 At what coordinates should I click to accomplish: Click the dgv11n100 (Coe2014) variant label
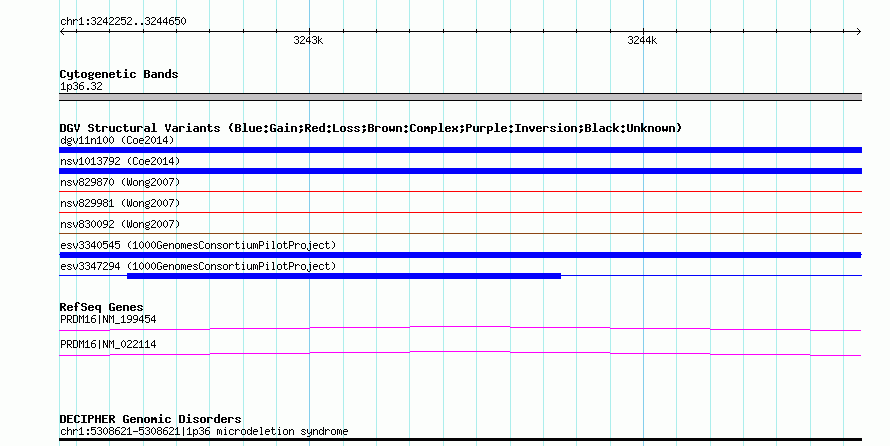click(117, 140)
